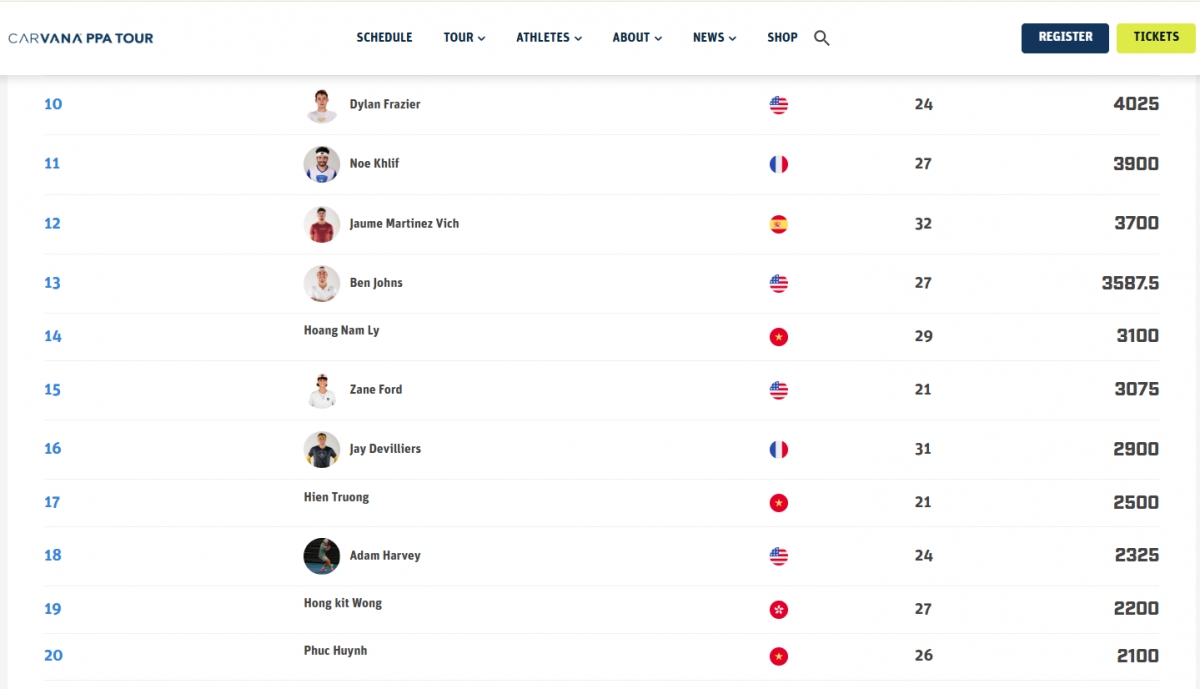
Task: Open the NEWS dropdown menu
Action: 714,38
